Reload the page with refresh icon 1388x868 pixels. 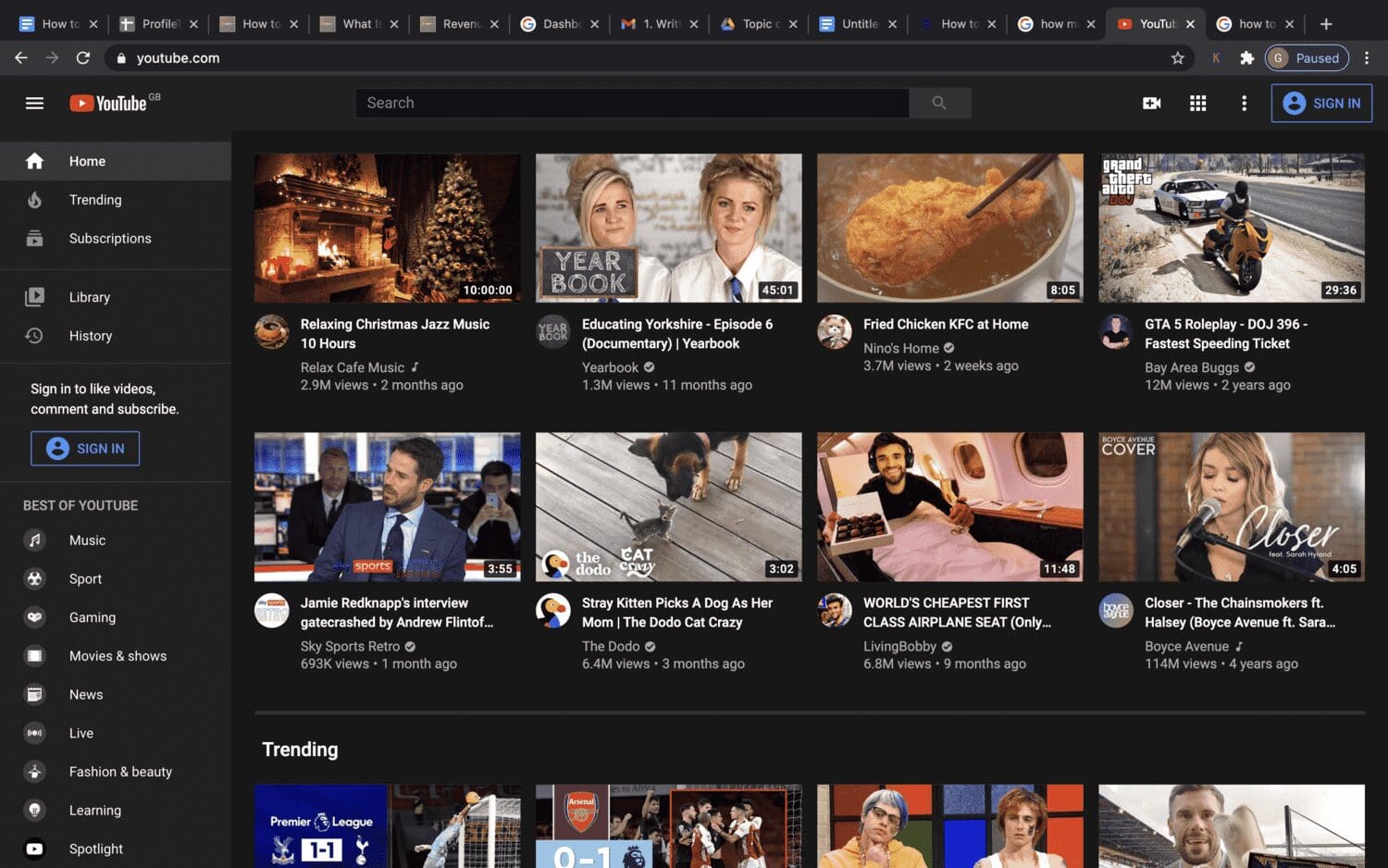tap(82, 57)
